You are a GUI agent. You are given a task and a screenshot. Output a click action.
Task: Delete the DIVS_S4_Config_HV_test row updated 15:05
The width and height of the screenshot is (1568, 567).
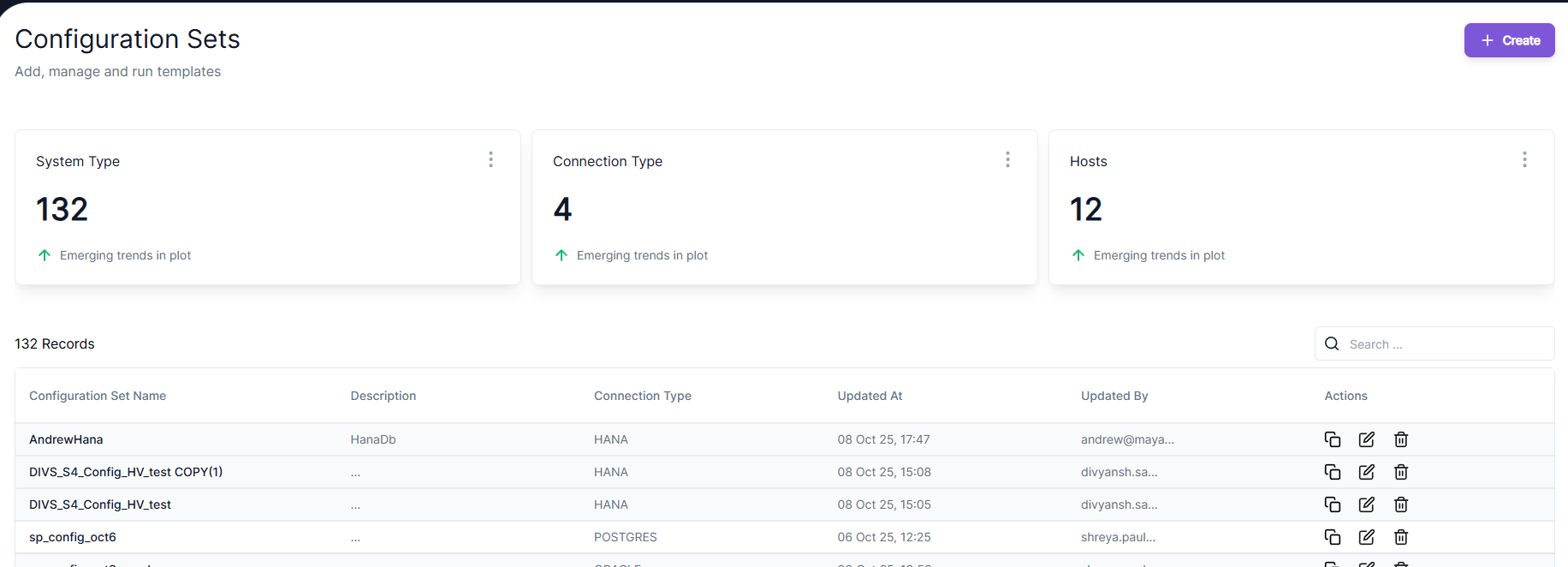coord(1400,504)
